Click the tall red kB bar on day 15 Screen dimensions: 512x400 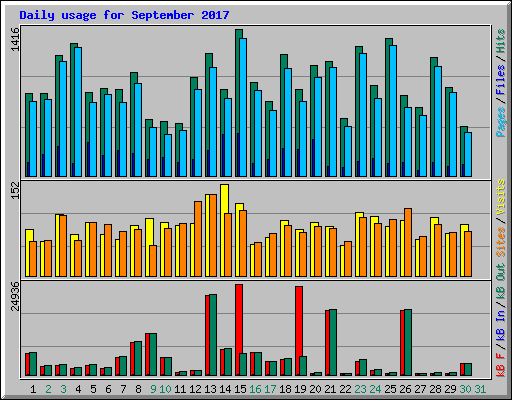tap(239, 330)
